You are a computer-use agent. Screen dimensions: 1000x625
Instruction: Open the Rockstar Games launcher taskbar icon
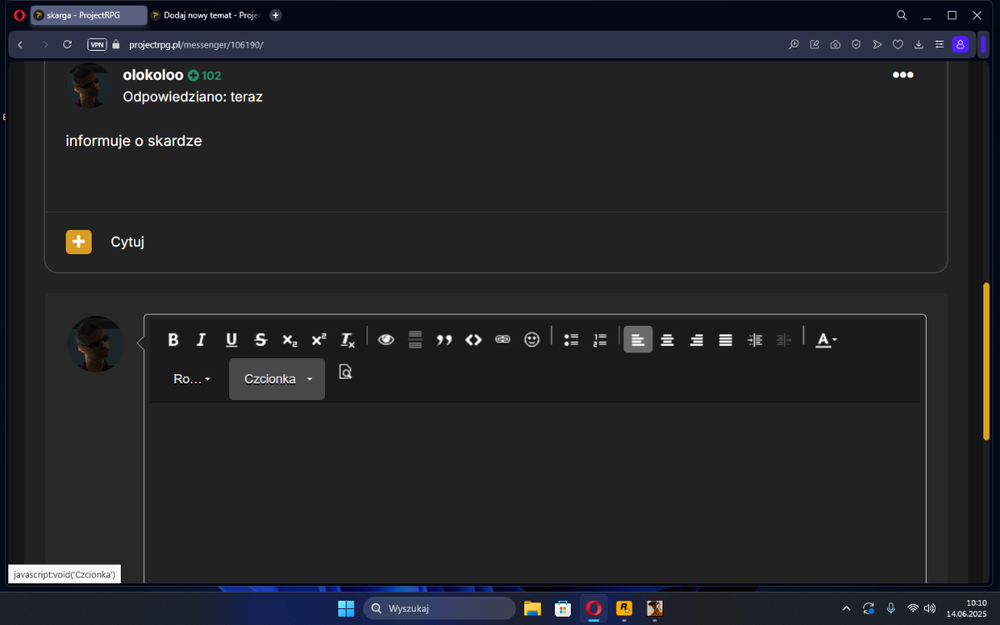pos(624,608)
